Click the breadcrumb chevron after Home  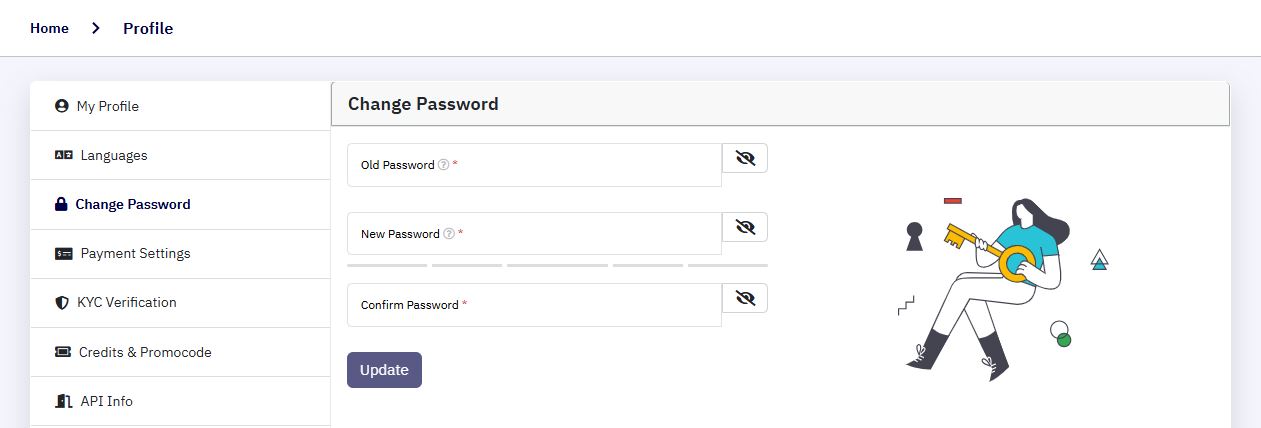point(96,28)
